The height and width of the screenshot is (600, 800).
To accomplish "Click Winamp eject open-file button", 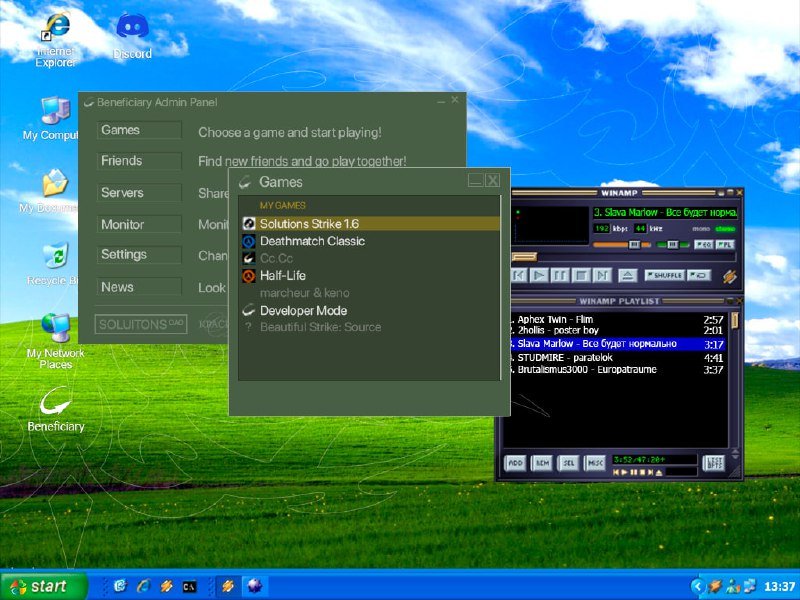I will point(628,276).
